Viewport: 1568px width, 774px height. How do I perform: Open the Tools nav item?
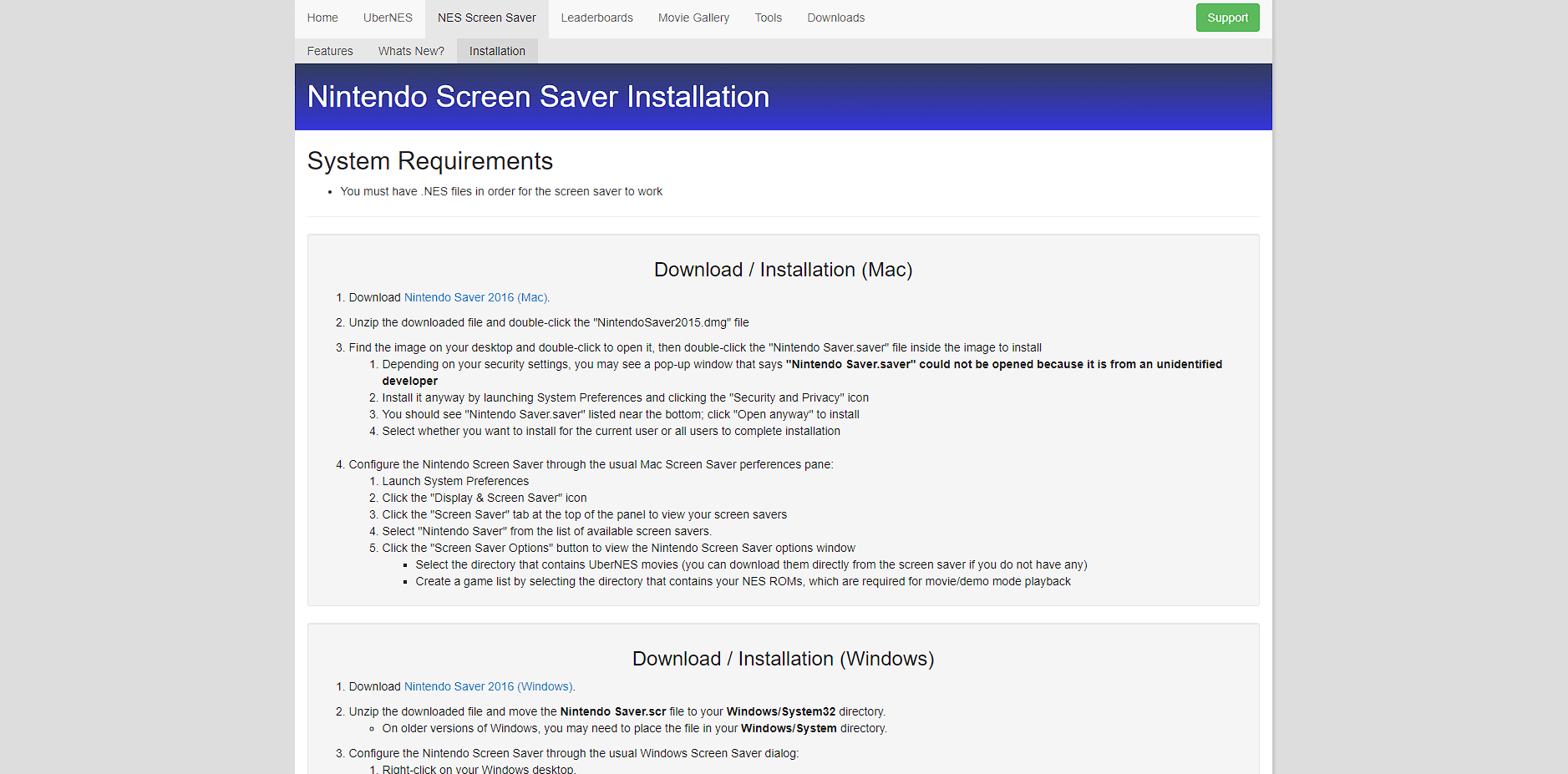768,18
